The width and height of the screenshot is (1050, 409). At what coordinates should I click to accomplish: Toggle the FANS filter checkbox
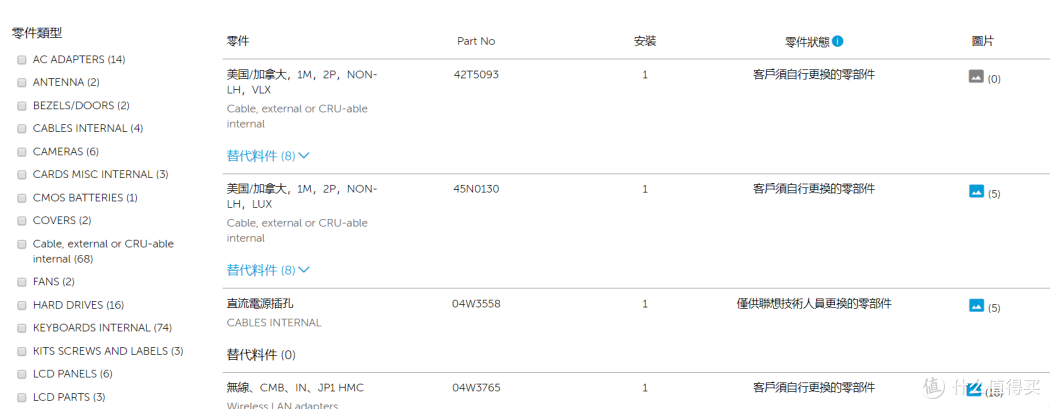coord(22,282)
